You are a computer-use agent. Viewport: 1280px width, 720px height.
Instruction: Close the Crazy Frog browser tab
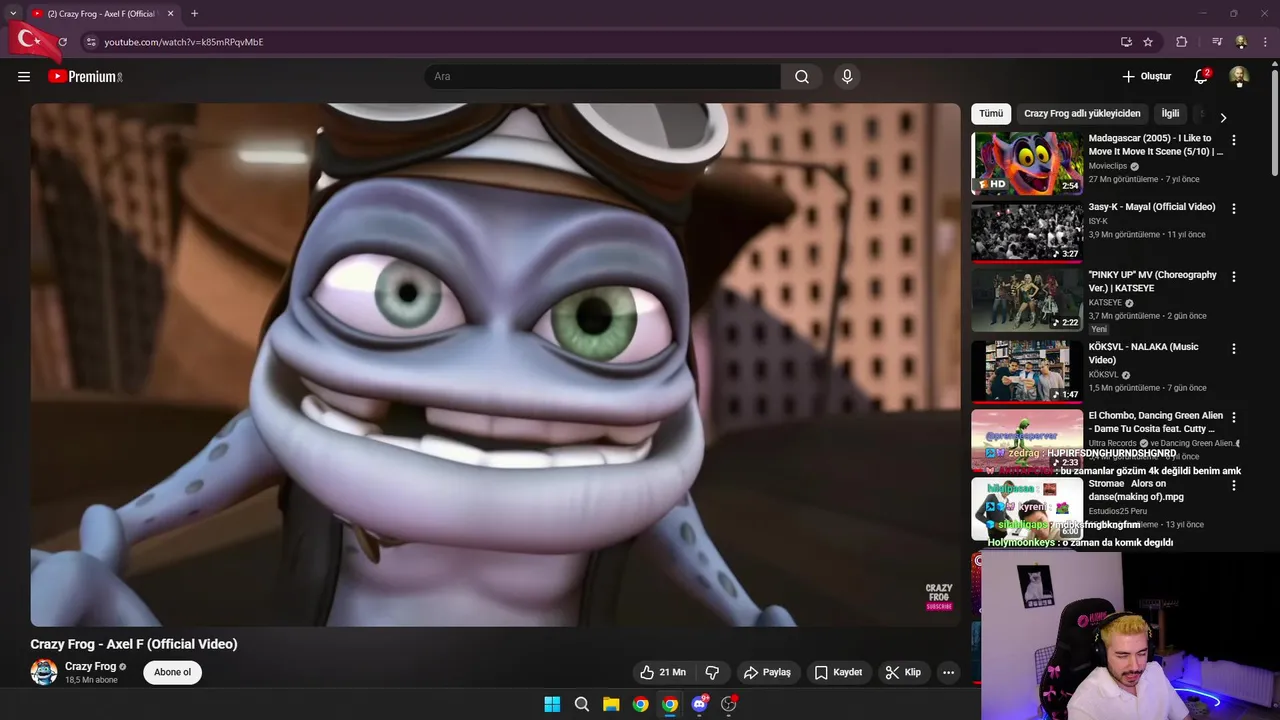(170, 14)
